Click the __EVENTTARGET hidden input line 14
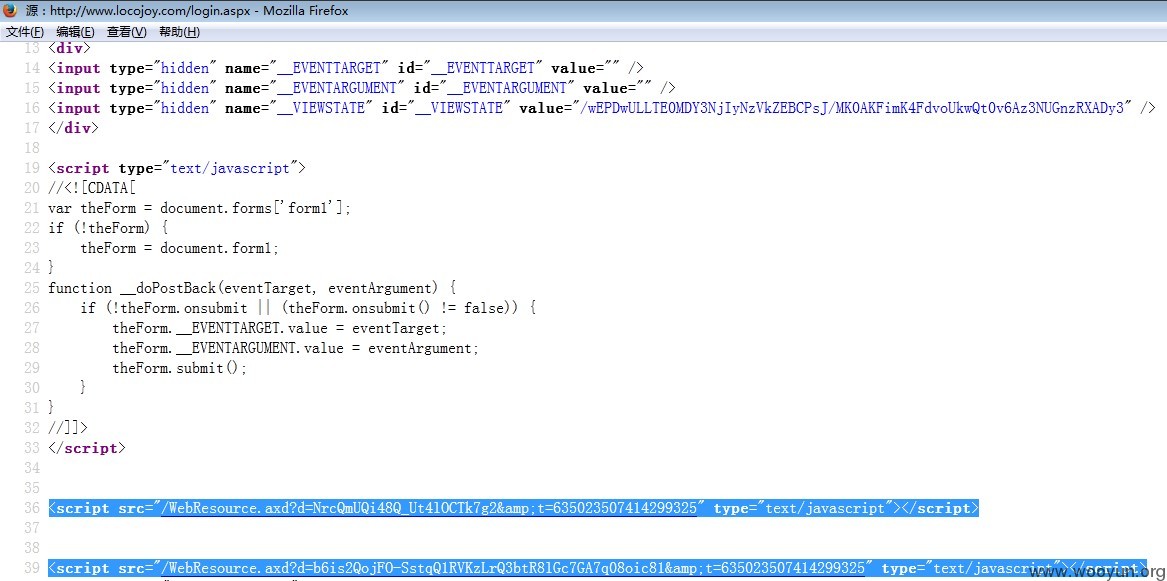The height and width of the screenshot is (581, 1167). point(346,68)
